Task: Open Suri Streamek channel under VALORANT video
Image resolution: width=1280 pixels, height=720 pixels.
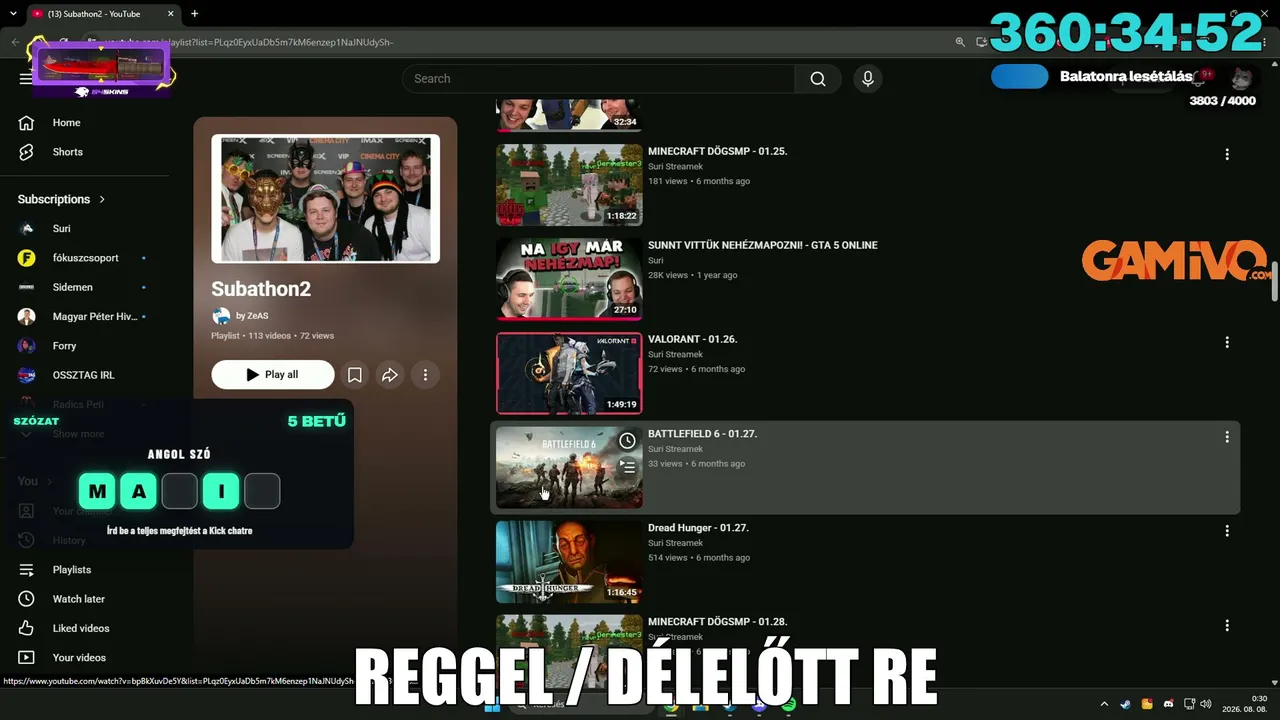Action: coord(675,355)
